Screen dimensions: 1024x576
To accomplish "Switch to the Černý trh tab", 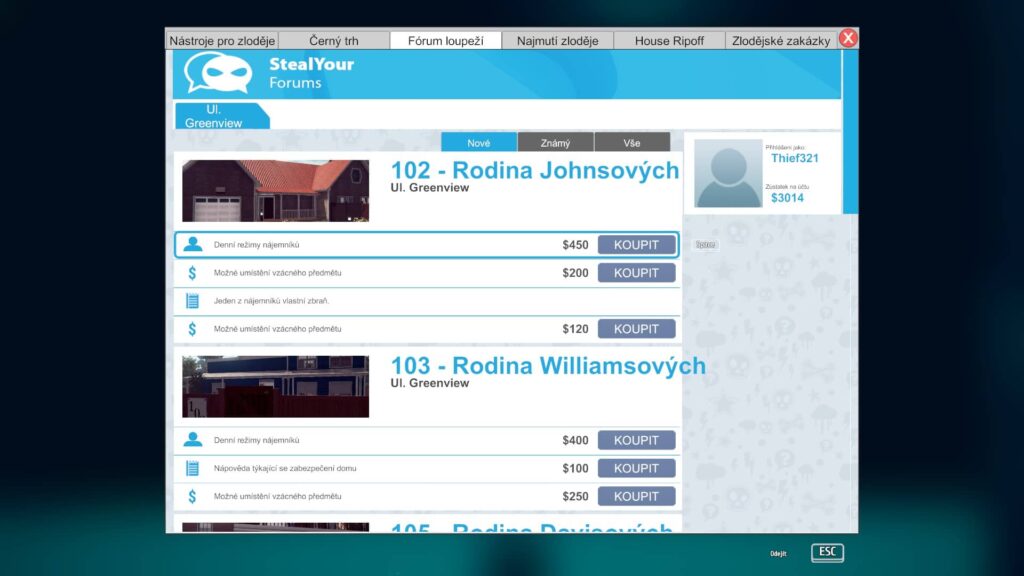I will 334,40.
